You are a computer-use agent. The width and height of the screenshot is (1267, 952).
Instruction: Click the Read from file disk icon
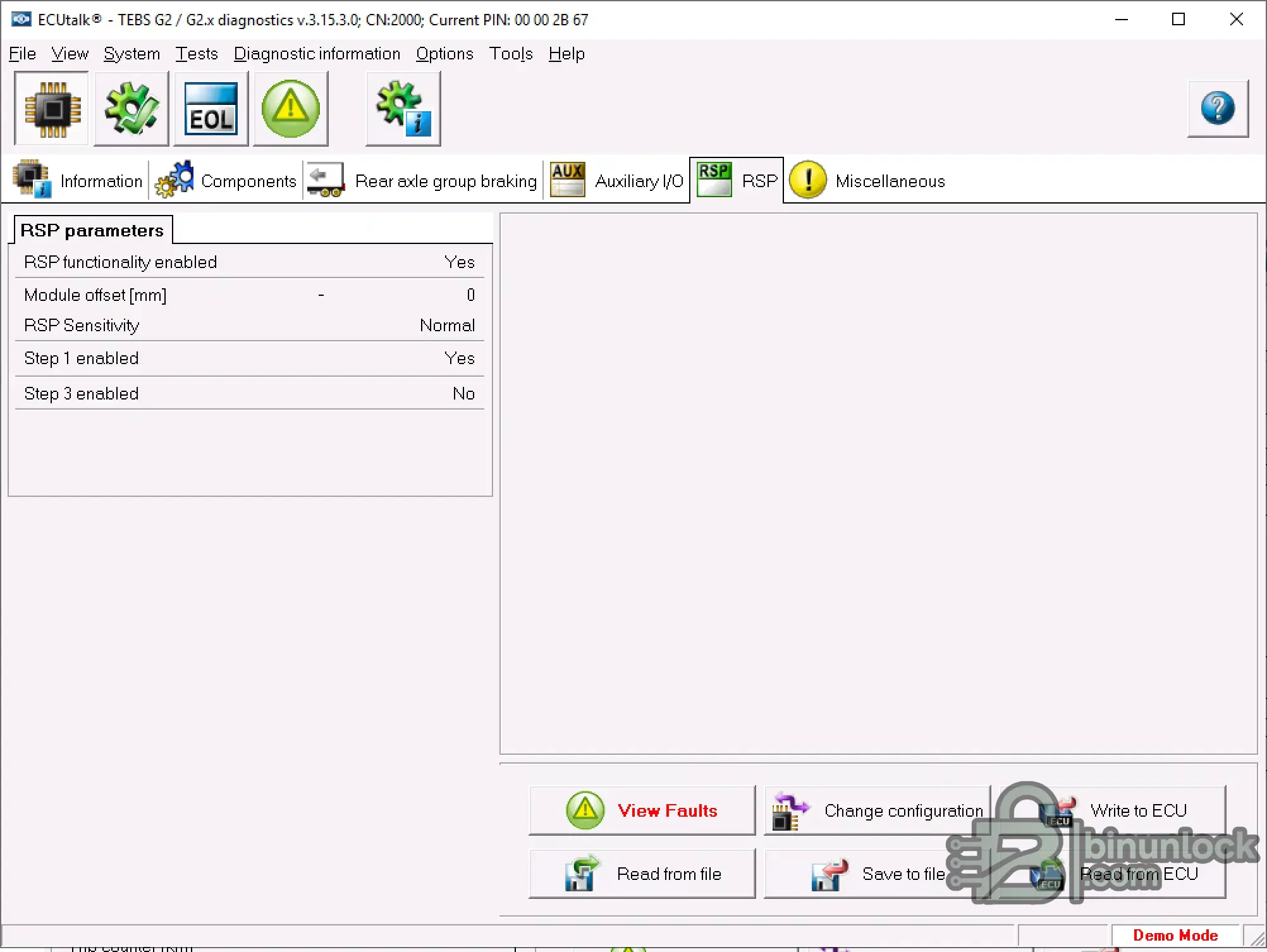pyautogui.click(x=582, y=874)
